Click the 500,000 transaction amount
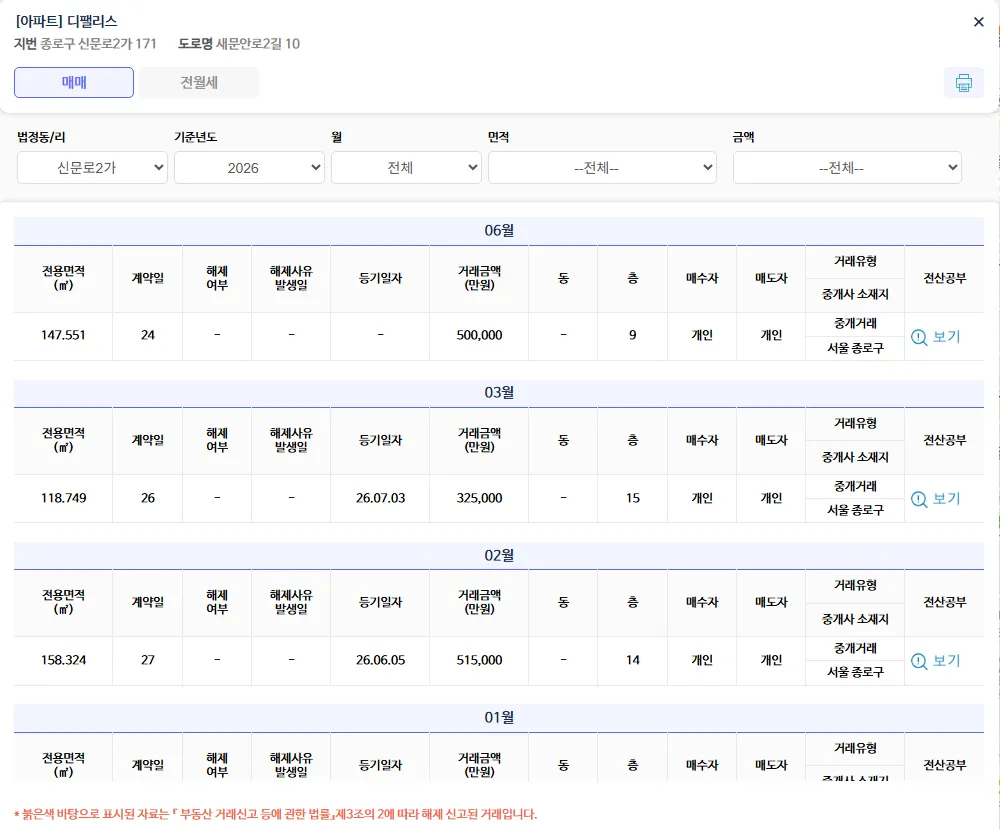This screenshot has width=1000, height=830. coord(479,336)
